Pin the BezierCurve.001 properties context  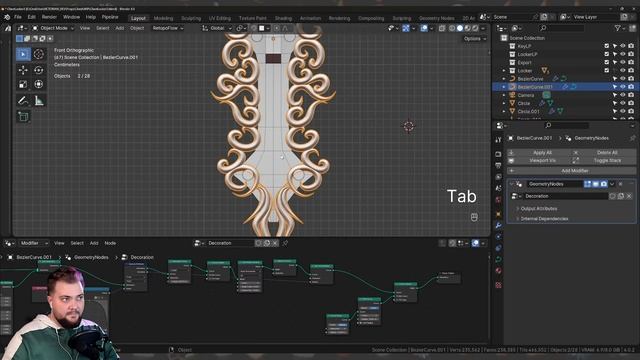[632, 138]
